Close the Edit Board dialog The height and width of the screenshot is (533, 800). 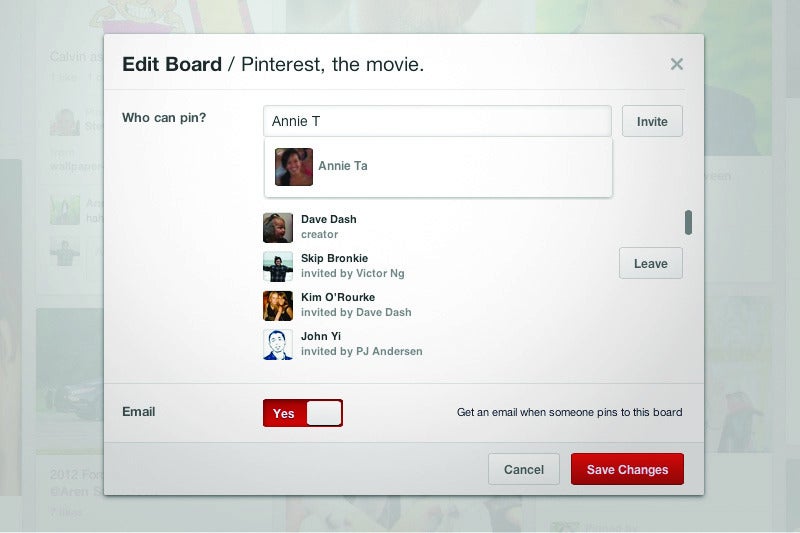[x=677, y=64]
